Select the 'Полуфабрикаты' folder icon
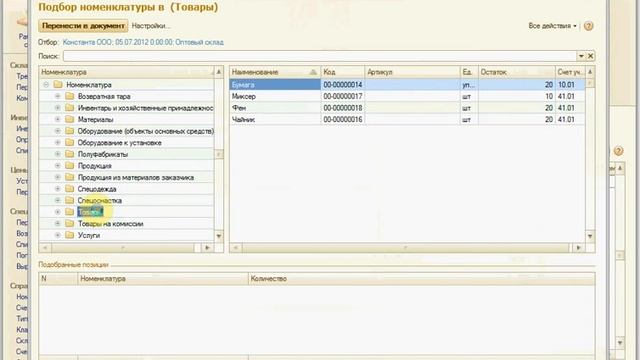Viewport: 640px width, 360px height. click(69, 154)
